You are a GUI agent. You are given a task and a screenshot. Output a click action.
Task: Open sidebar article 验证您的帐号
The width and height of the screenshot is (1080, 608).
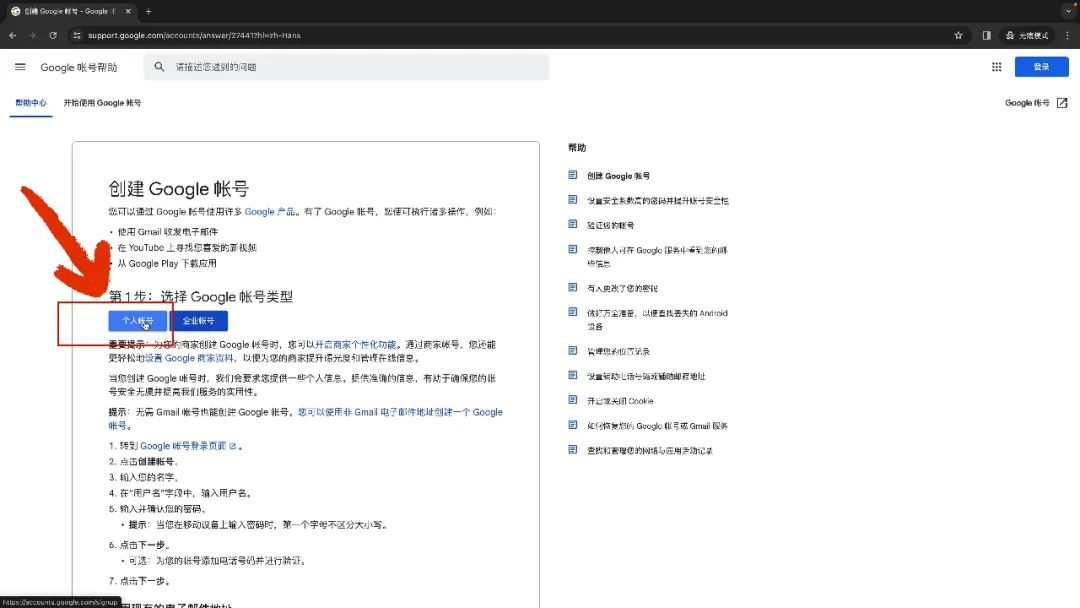(x=610, y=225)
